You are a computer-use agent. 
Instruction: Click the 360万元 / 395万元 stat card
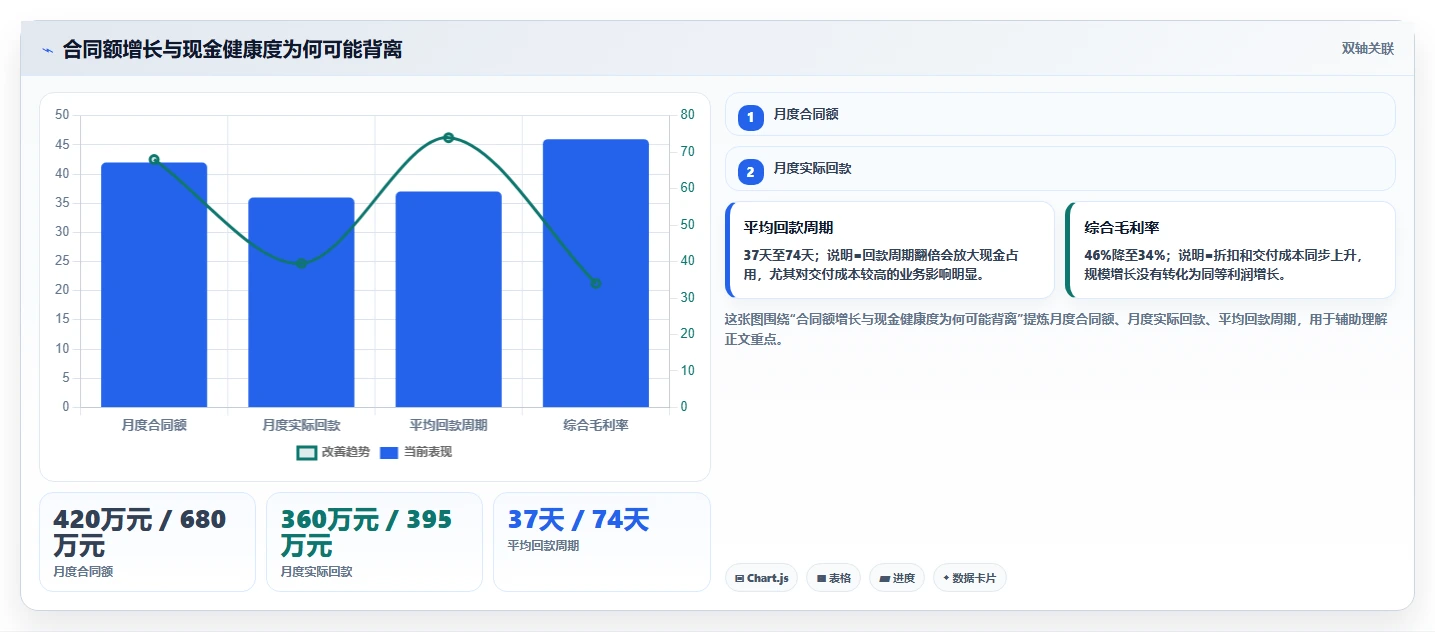tap(374, 542)
